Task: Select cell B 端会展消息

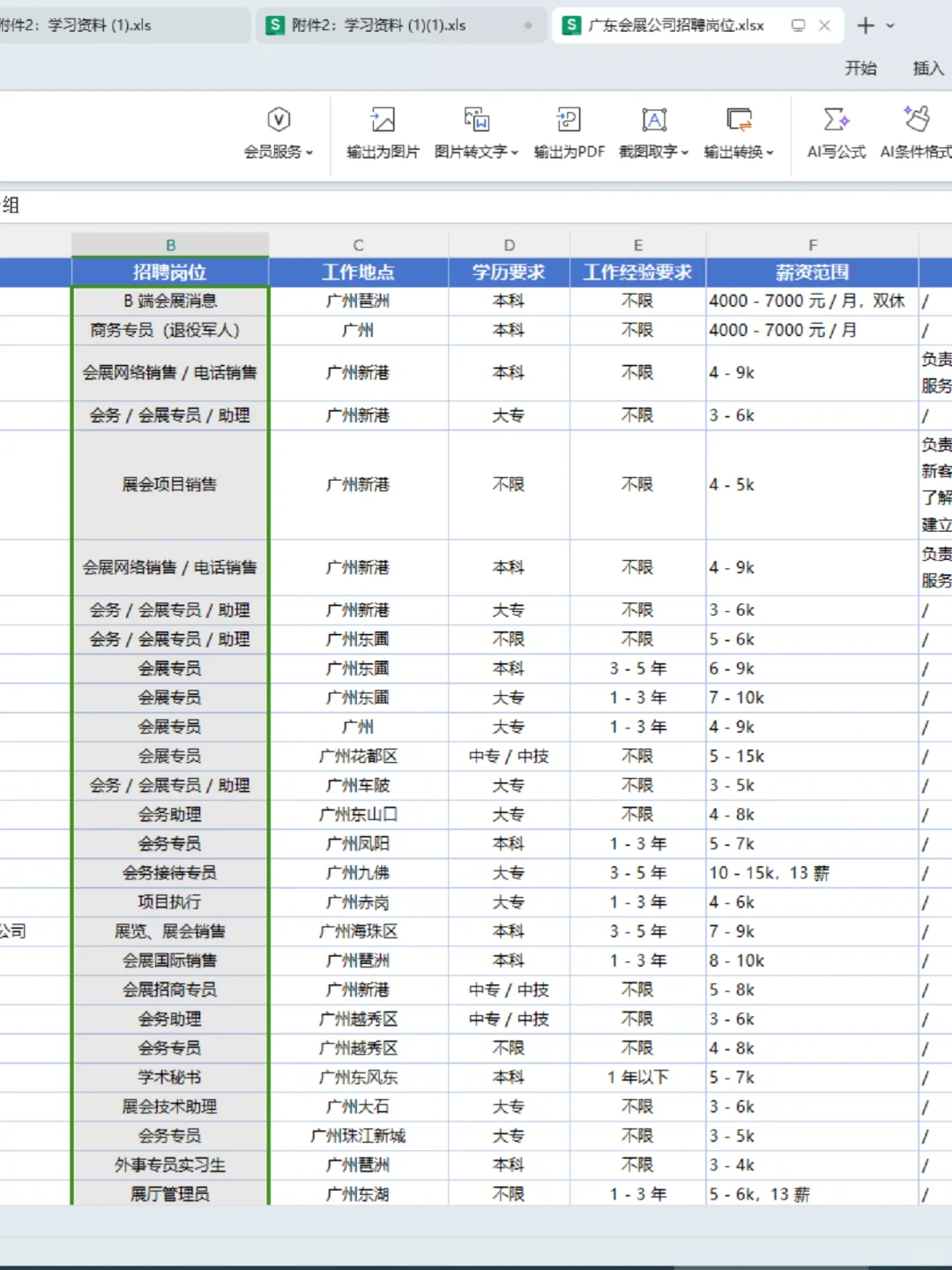Action: point(170,302)
